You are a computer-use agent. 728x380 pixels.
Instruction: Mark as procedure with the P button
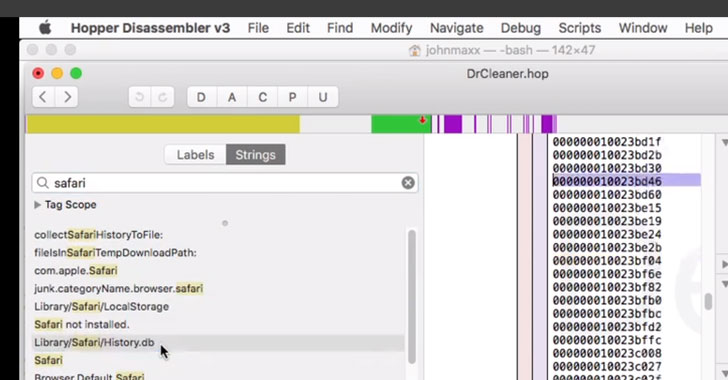(292, 97)
